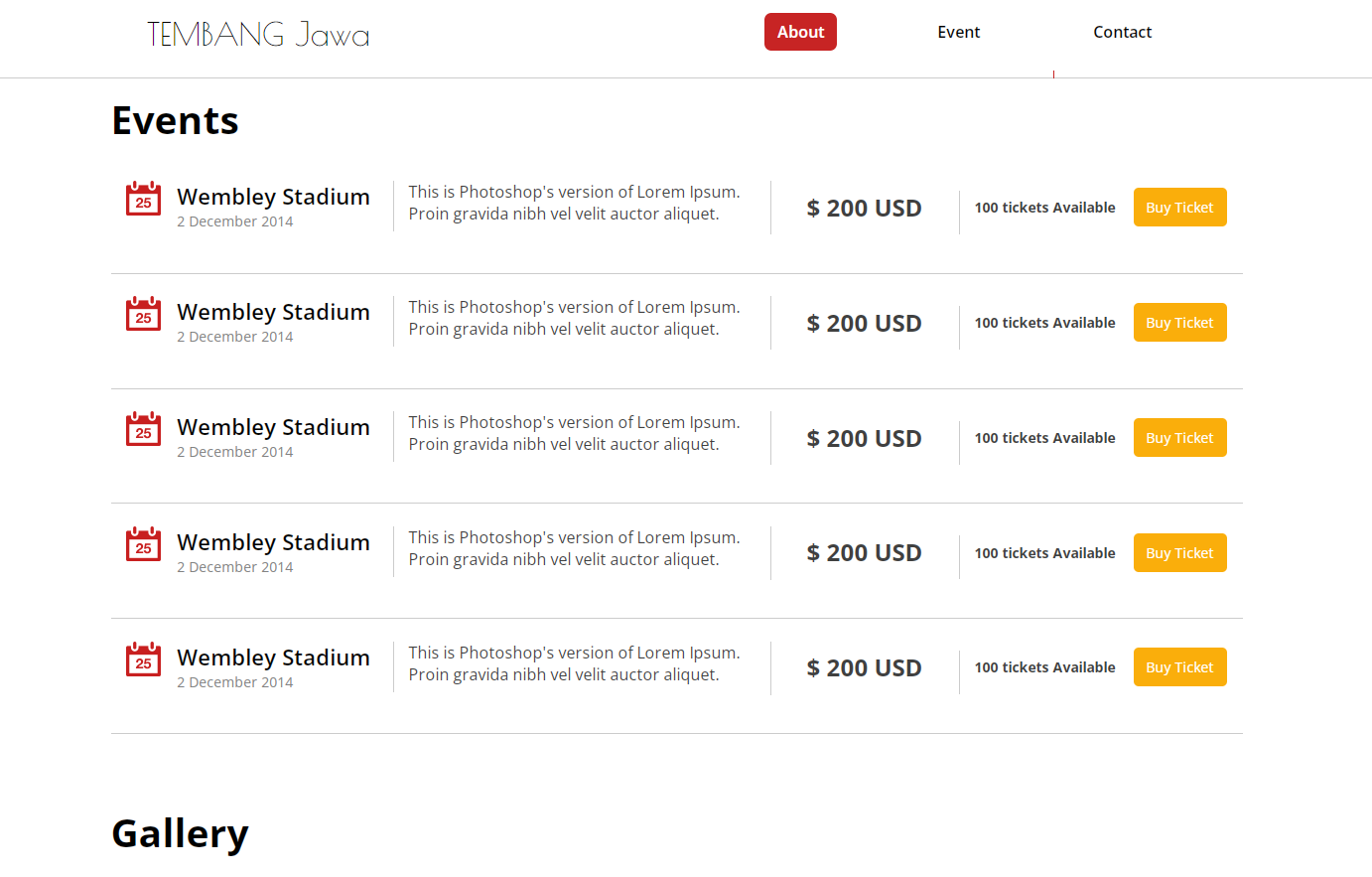Select the fifth Wembley Stadium event title
This screenshot has height=877, width=1372.
[273, 658]
